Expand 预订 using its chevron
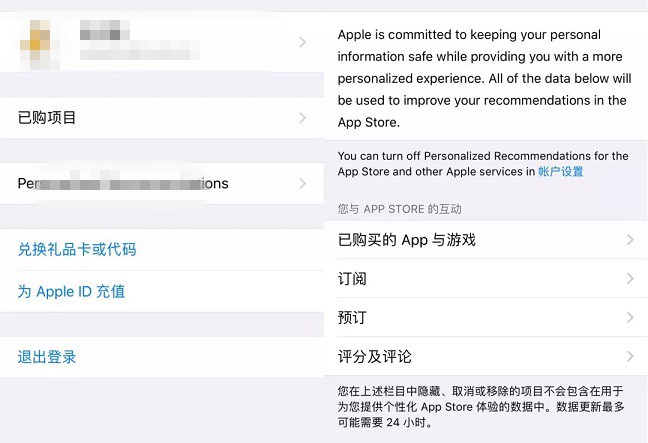Screen dimensions: 648x443 [x=630, y=318]
